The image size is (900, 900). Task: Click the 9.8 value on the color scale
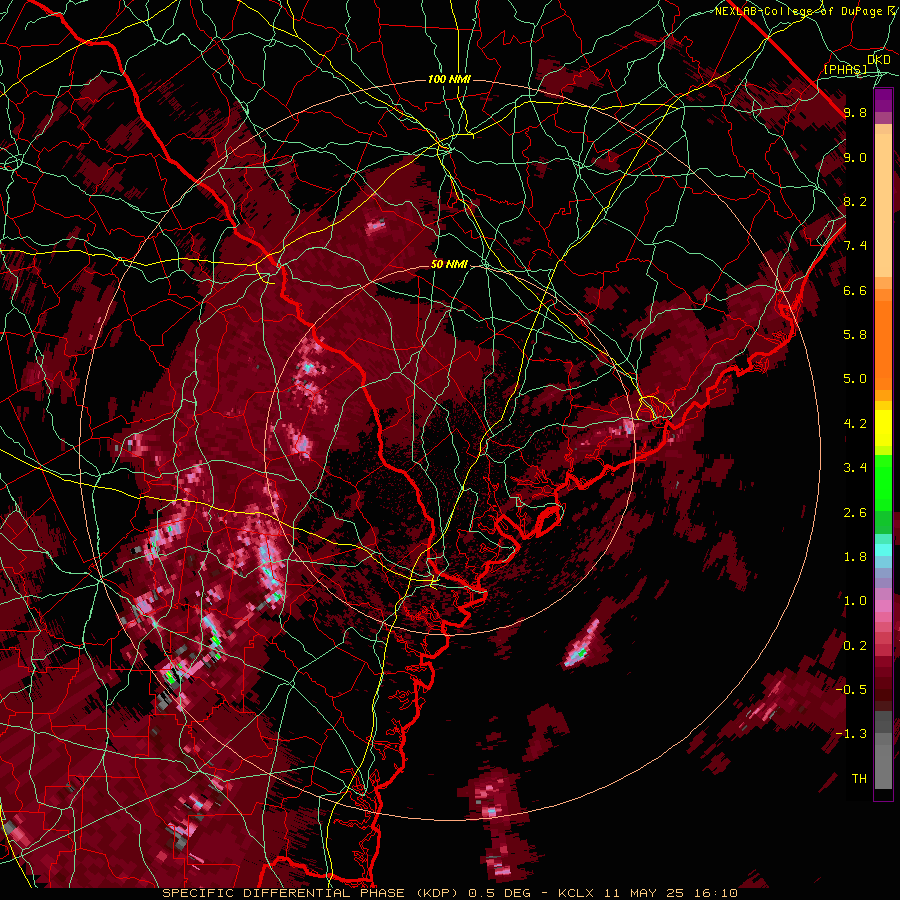click(x=855, y=112)
